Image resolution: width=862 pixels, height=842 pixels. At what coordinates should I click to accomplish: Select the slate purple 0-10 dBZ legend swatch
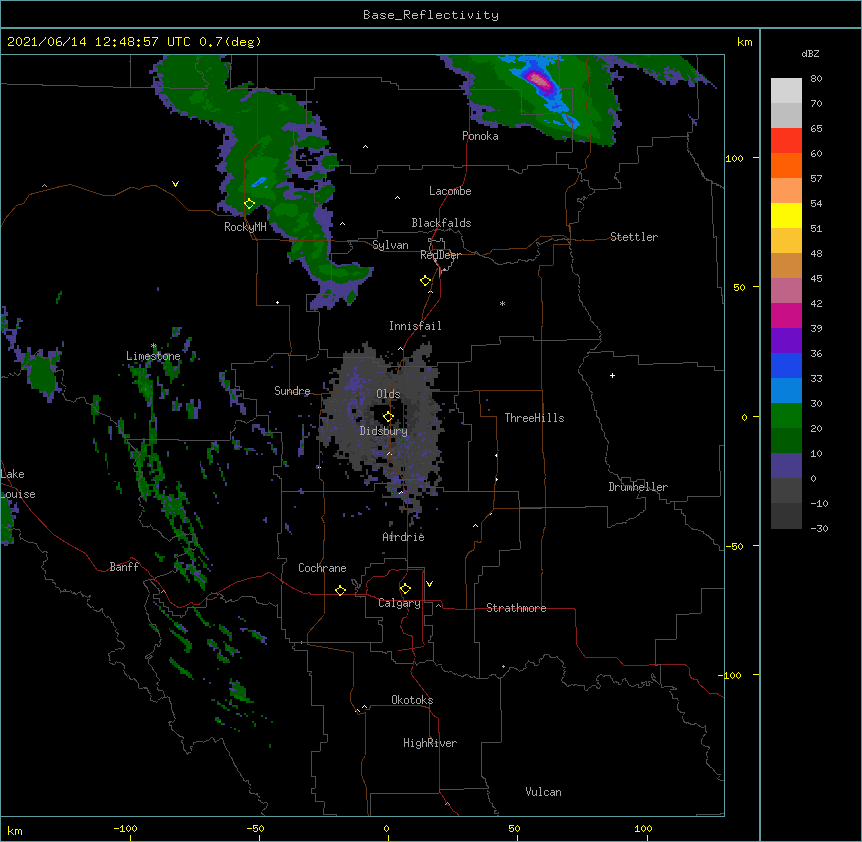786,466
